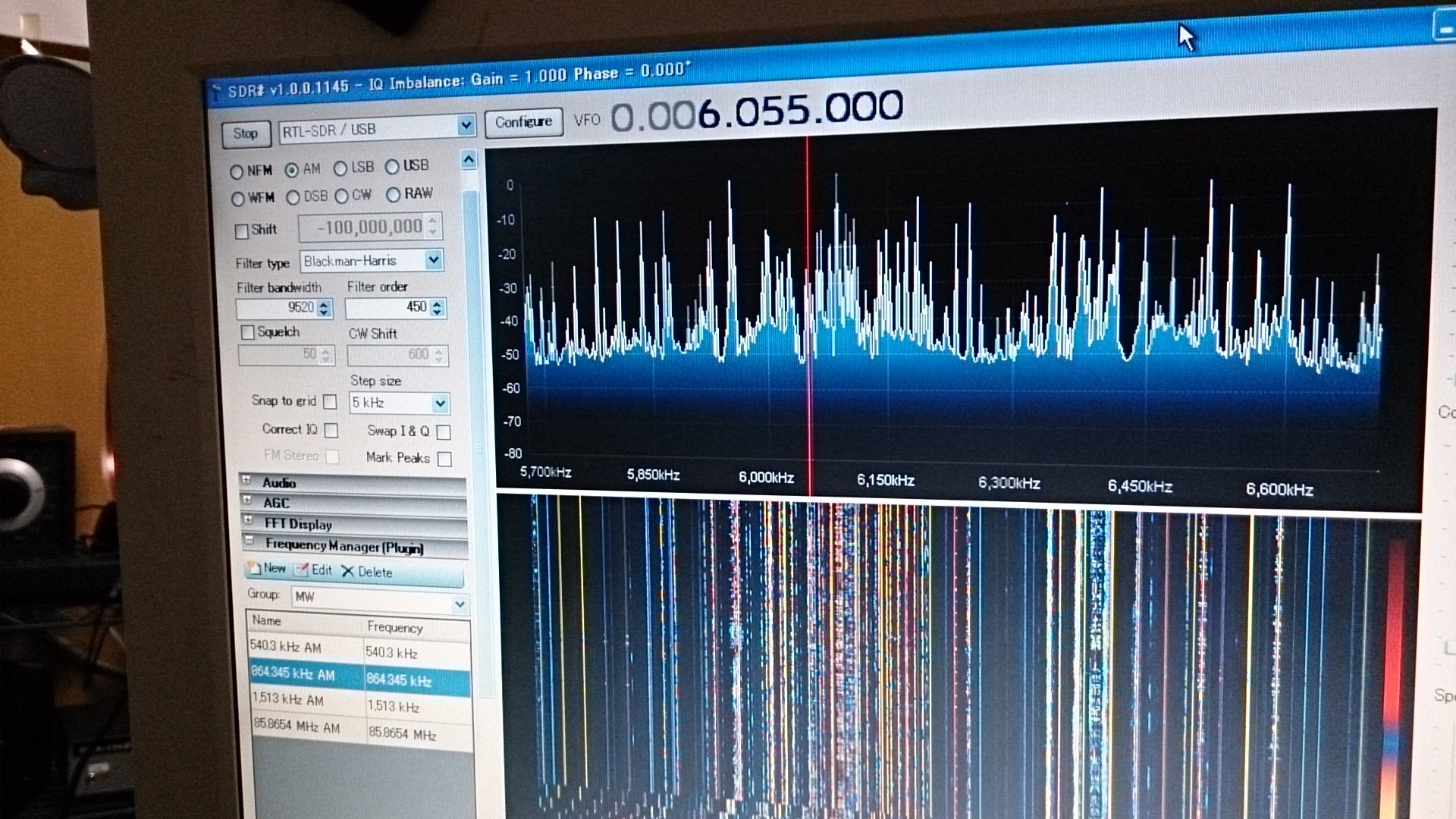Click the Configure button
The width and height of the screenshot is (1456, 819).
(524, 122)
